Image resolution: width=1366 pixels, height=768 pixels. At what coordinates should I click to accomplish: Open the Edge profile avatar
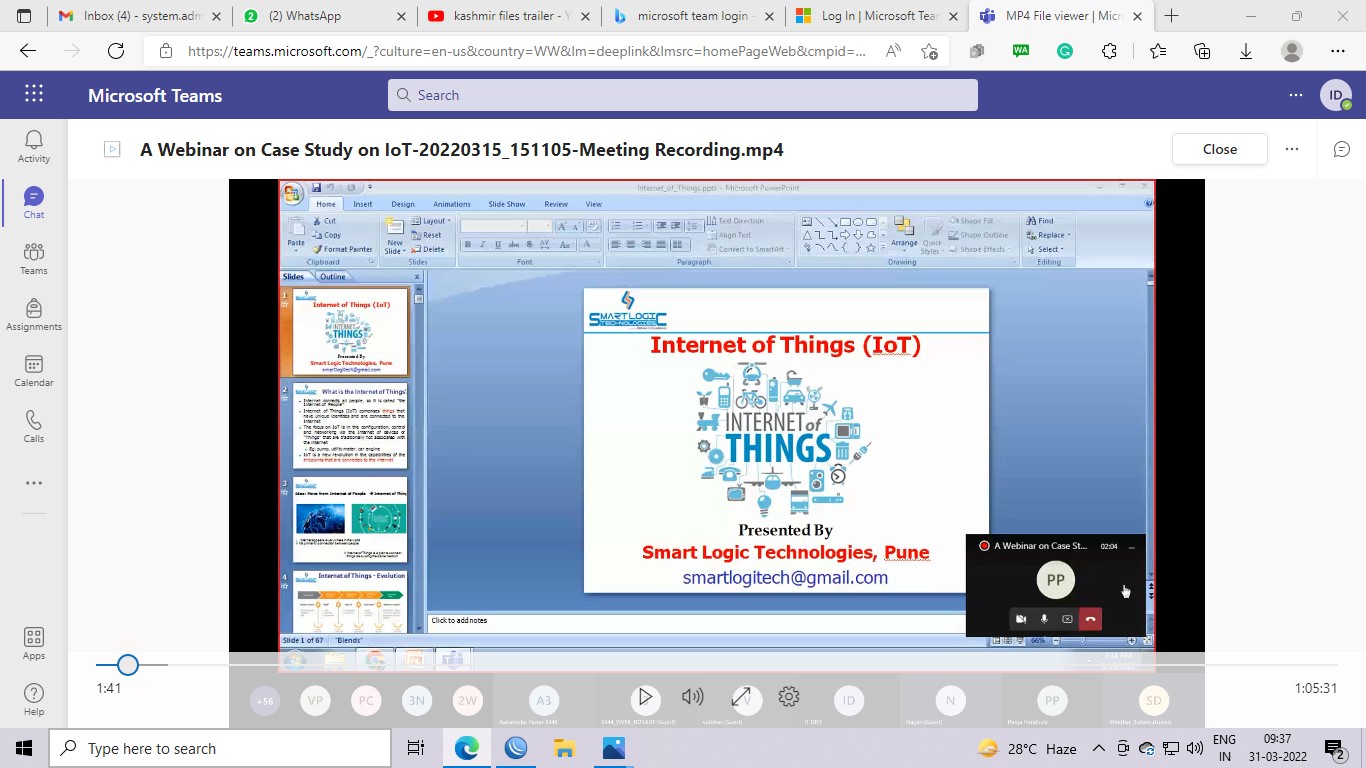tap(1292, 51)
